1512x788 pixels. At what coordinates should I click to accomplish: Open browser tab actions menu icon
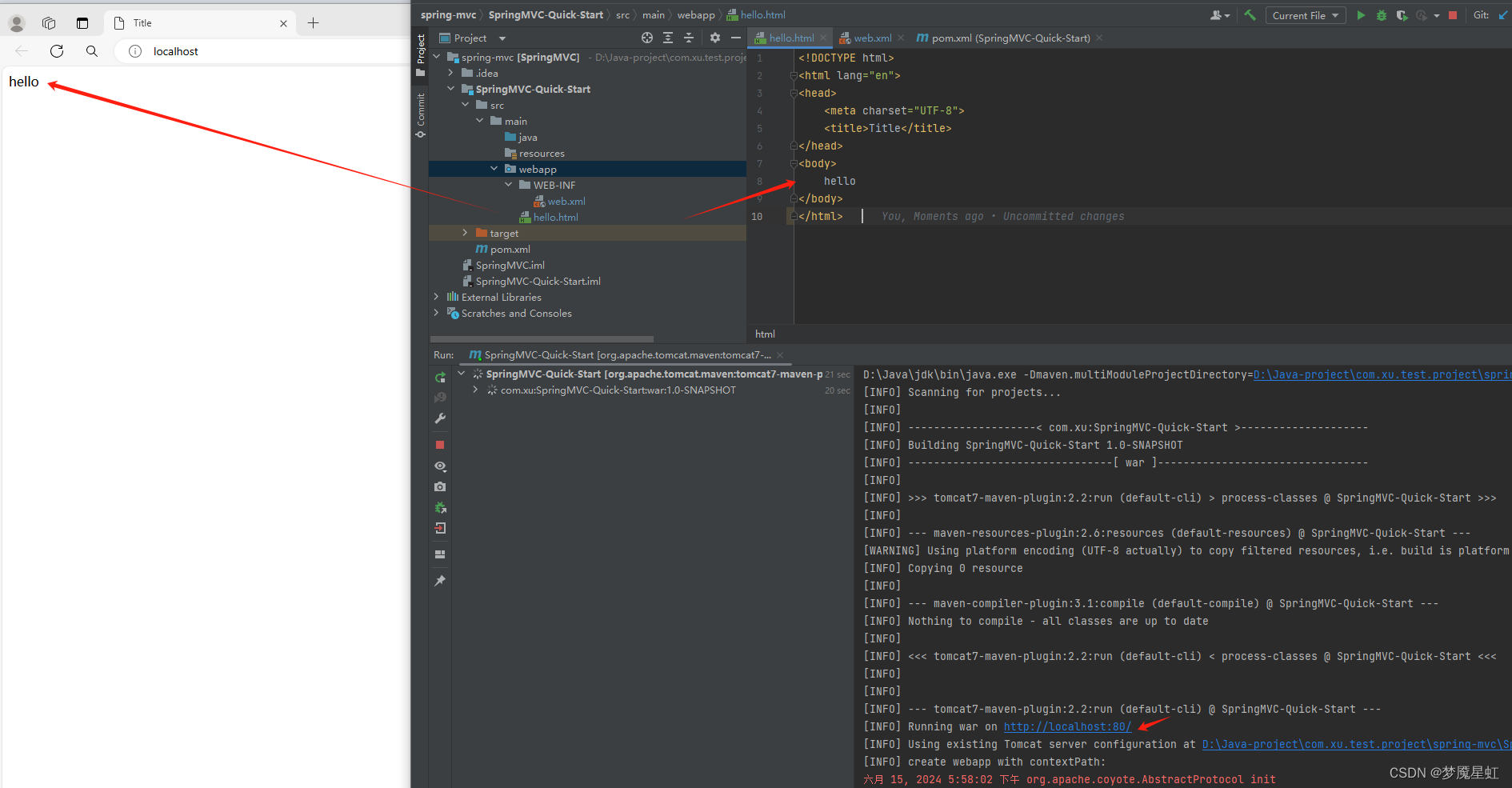pyautogui.click(x=82, y=23)
